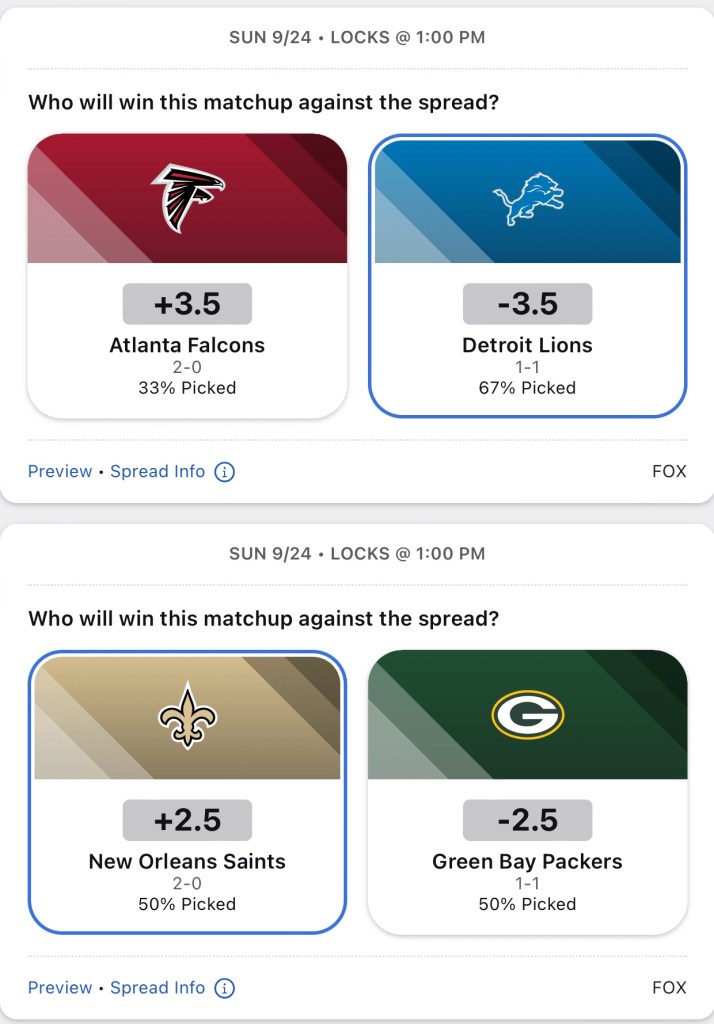The image size is (714, 1024).
Task: Click the Green Bay Packers logo
Action: [x=527, y=715]
